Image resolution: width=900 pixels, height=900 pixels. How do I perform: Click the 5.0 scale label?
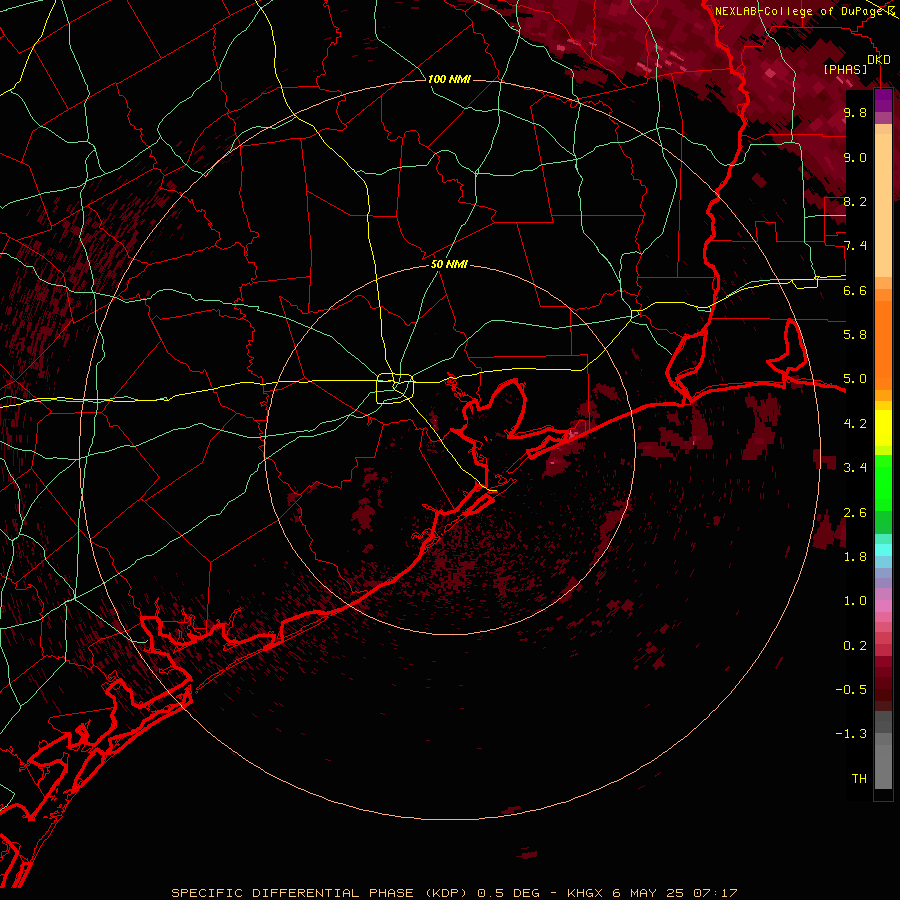[855, 379]
